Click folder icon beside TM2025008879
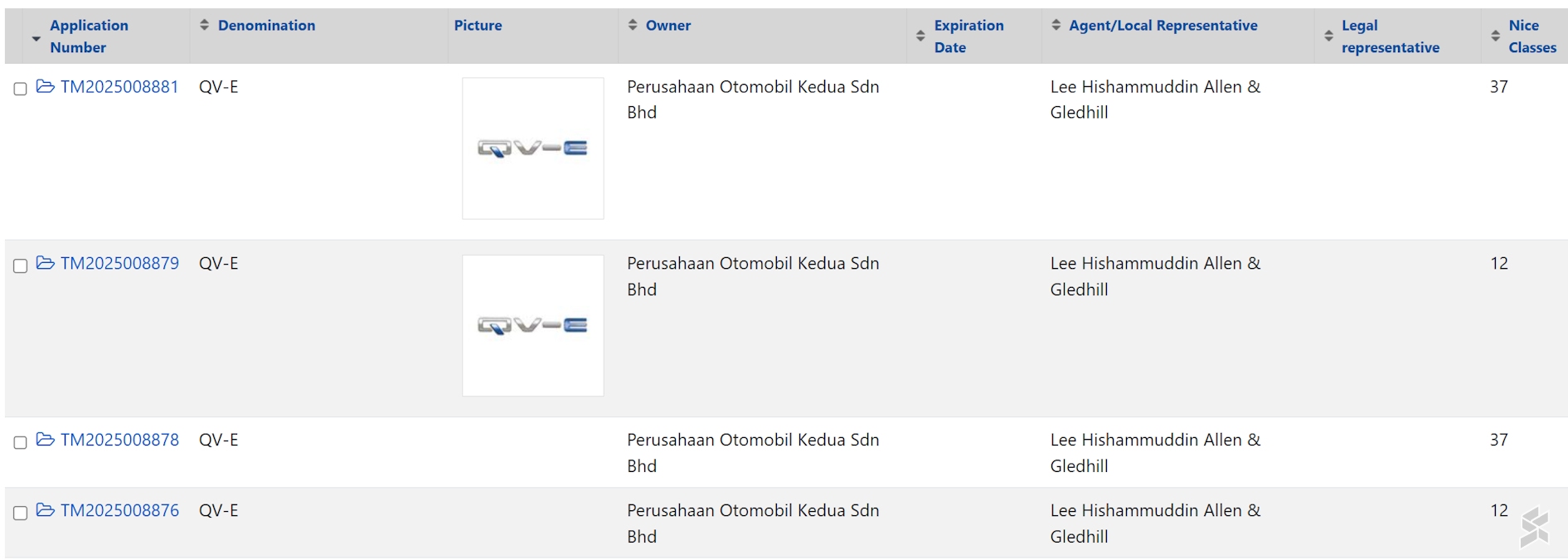This screenshot has width=1568, height=560. (46, 263)
